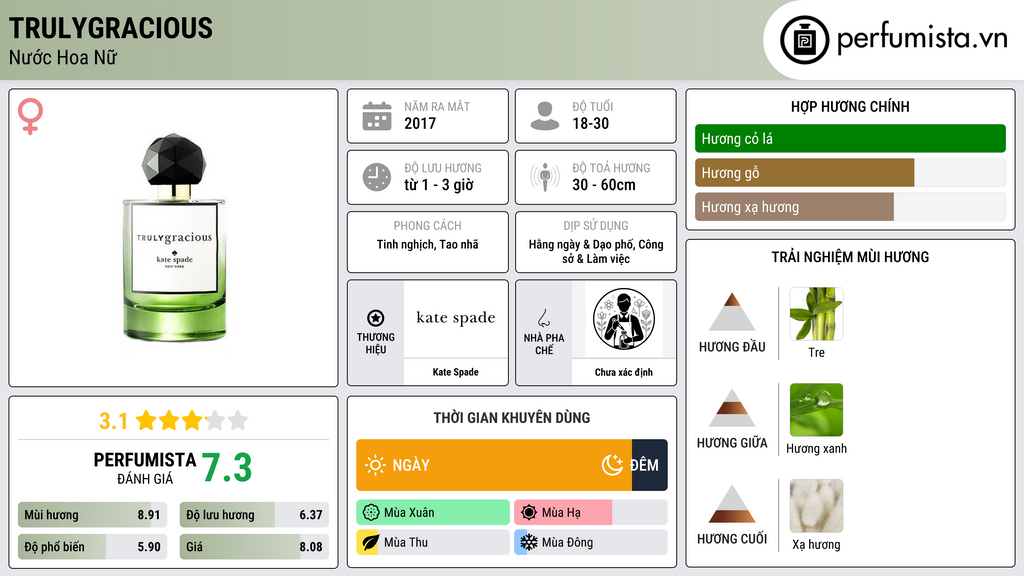Click the Kate Spade brand name label
Viewport: 1024px width, 576px height.
[x=455, y=372]
